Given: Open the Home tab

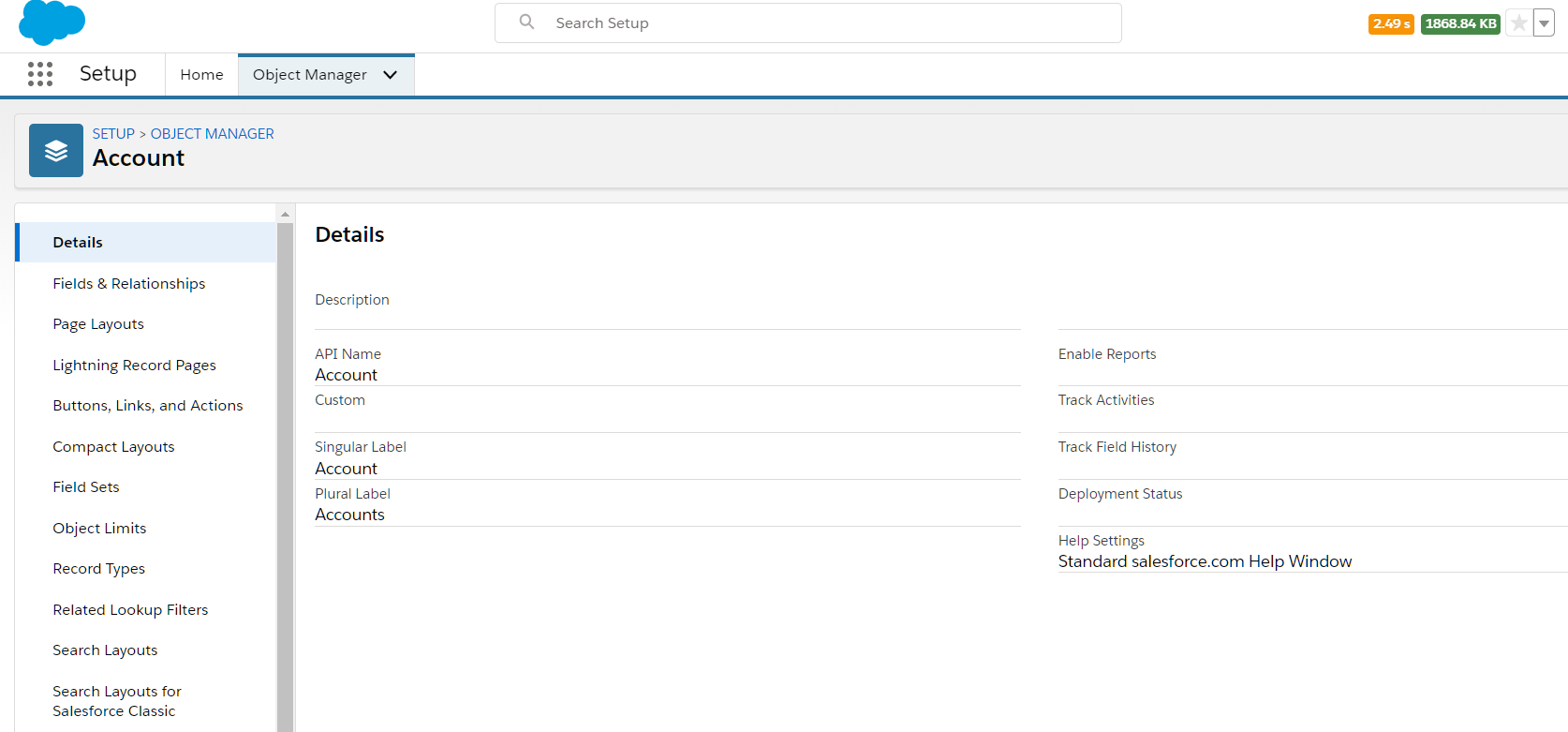Looking at the screenshot, I should (201, 75).
